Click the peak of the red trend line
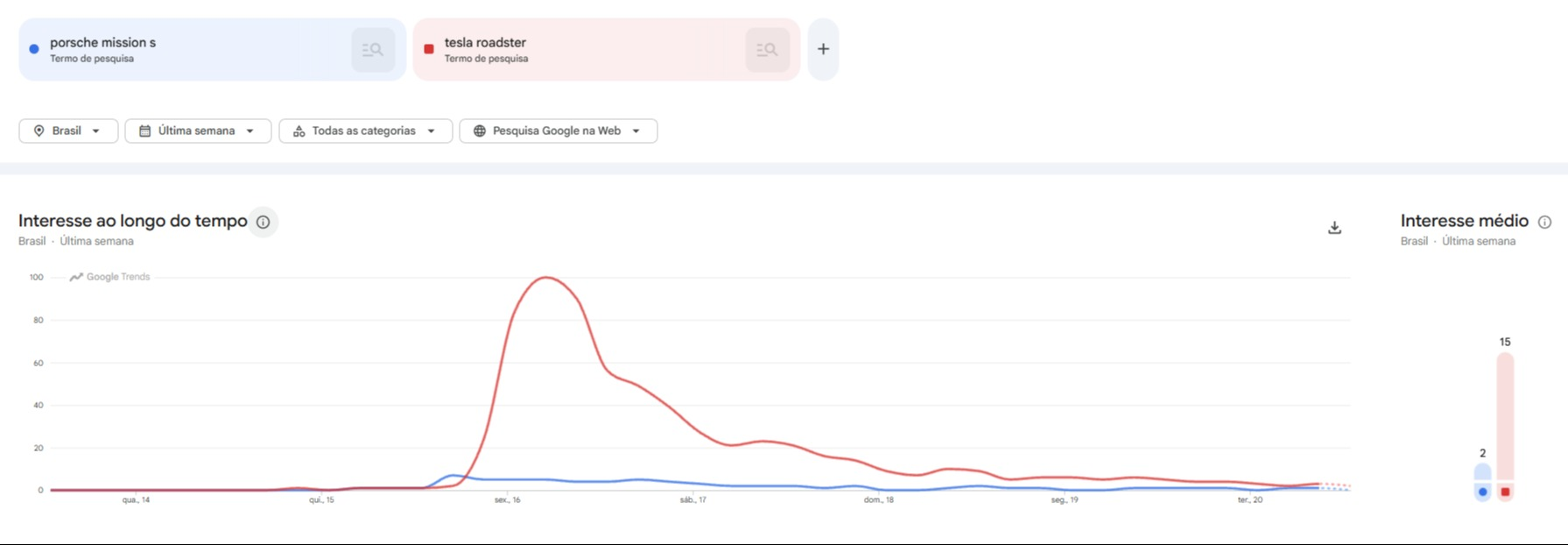Screen dimensions: 1568x545 [x=546, y=278]
